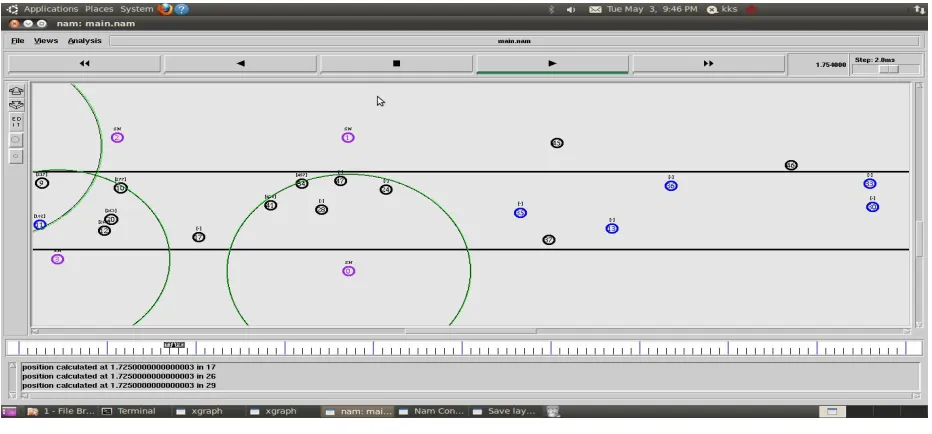Select black node 37
Screen dimensions: 932x434
tap(549, 240)
